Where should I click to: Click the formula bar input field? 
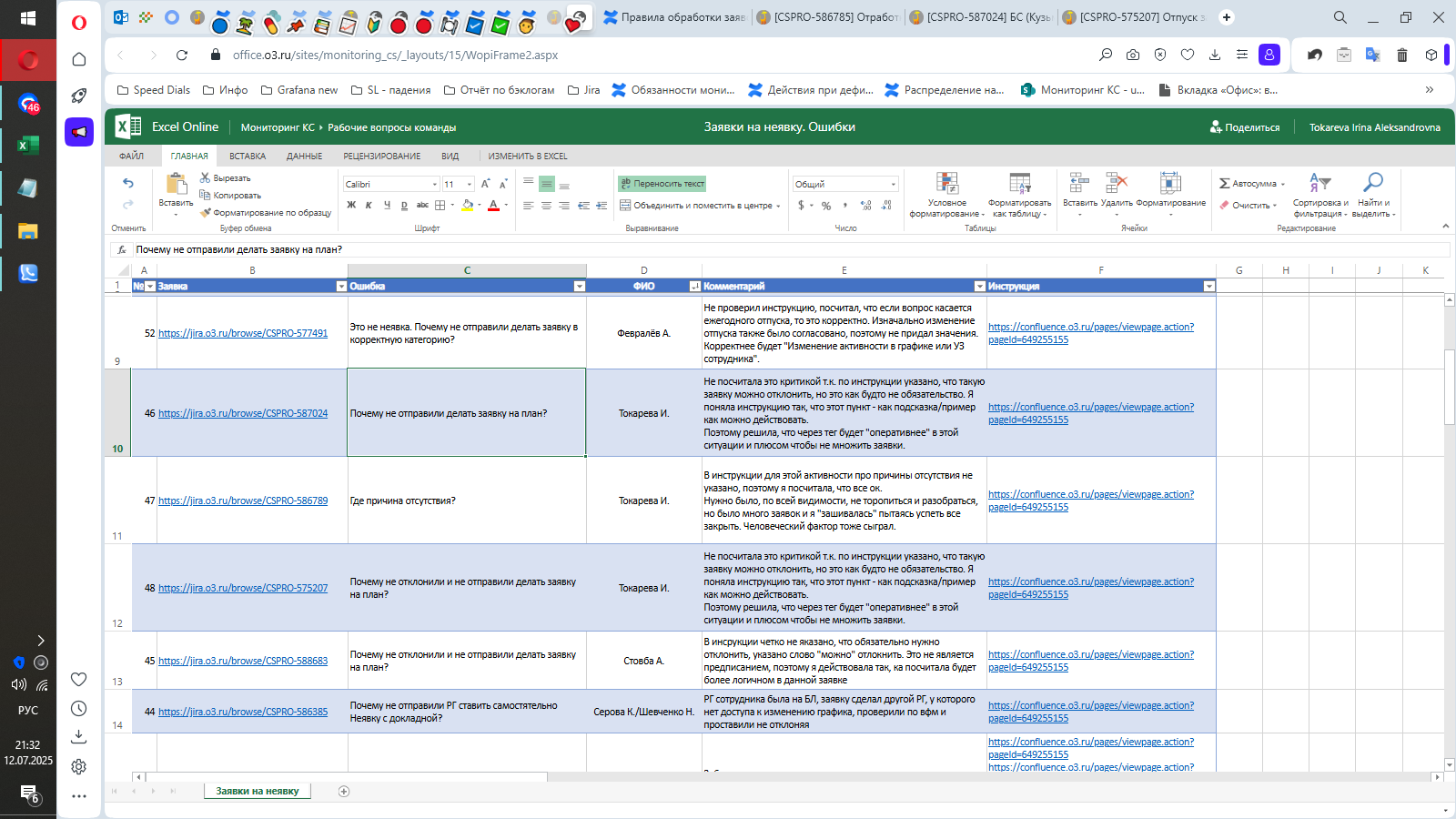click(790, 249)
